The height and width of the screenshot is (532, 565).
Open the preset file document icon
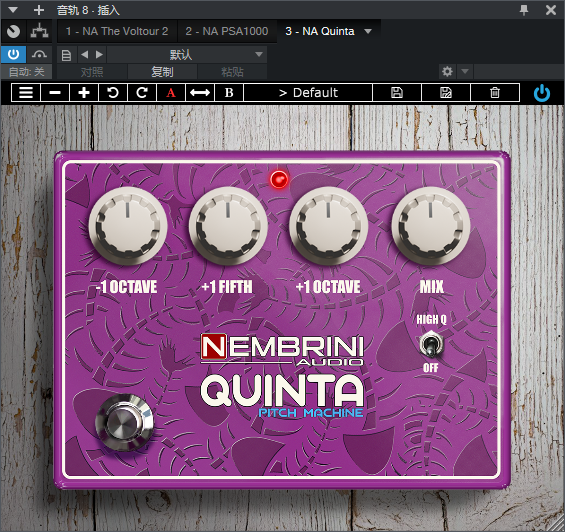pos(66,55)
